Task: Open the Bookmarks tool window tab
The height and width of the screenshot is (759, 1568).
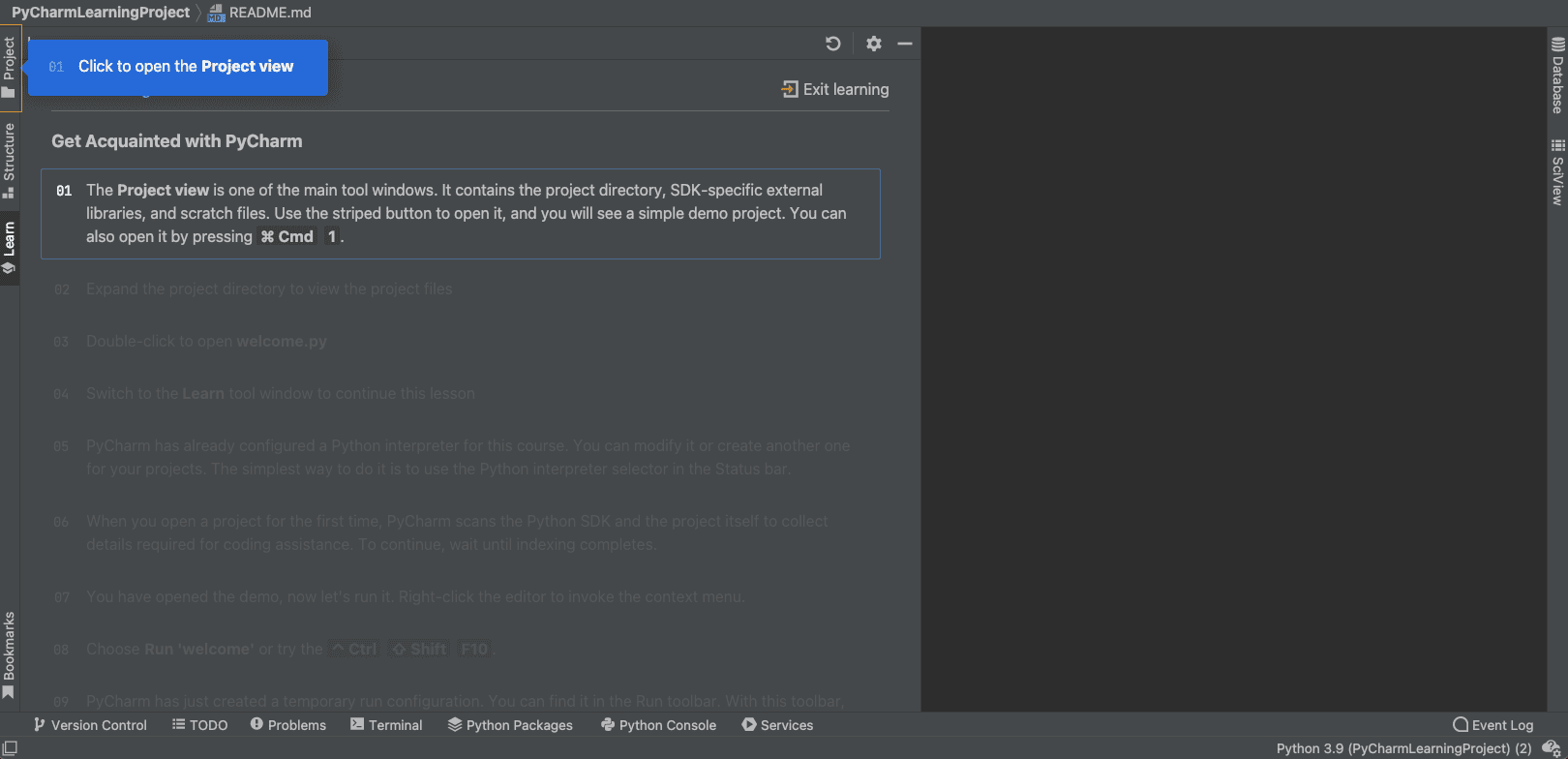Action: [x=10, y=655]
